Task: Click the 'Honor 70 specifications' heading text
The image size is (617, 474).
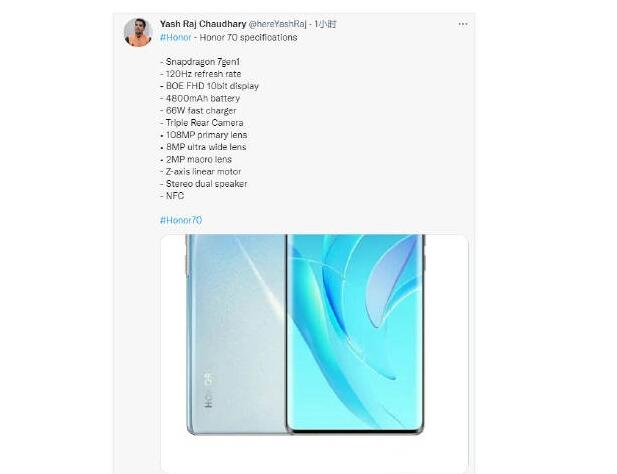Action: pos(248,37)
